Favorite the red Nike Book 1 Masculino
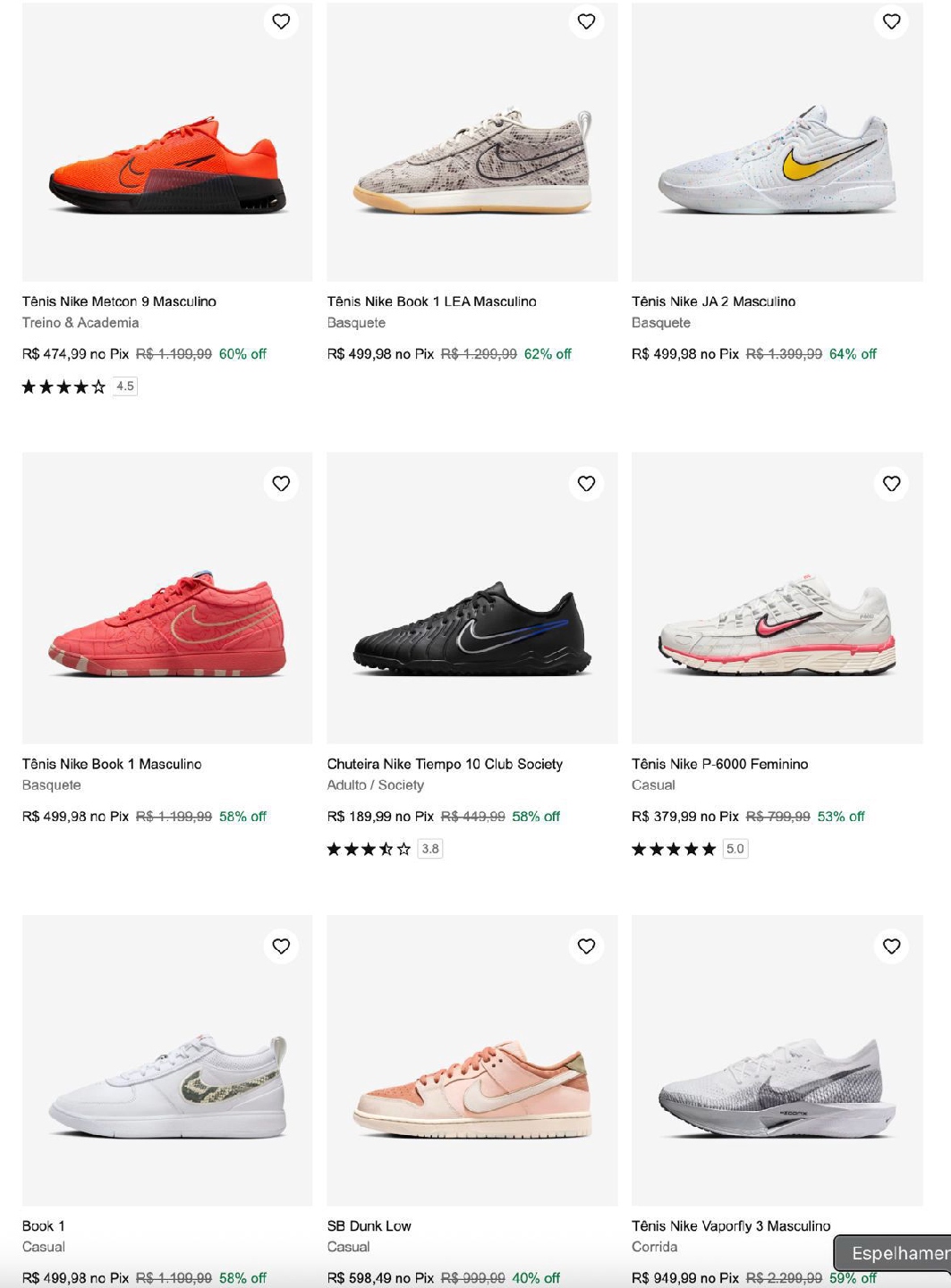Screen dimensions: 951x1288 point(281,484)
